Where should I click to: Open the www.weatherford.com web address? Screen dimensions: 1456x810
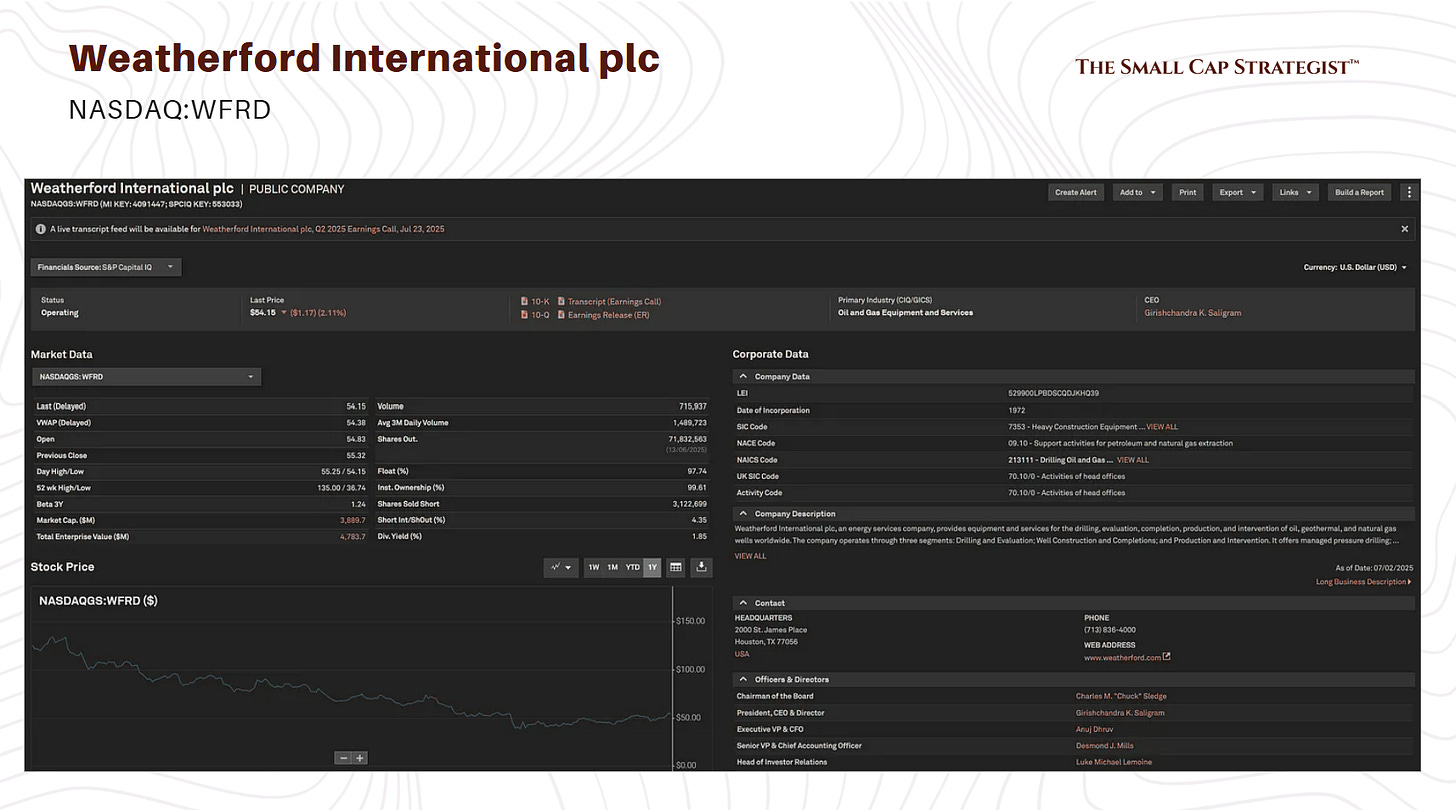1122,658
